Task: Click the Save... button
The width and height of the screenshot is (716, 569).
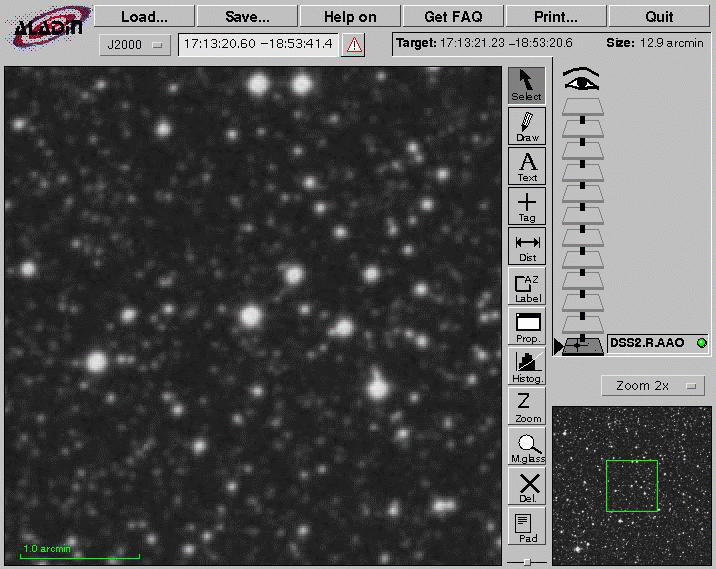Action: (247, 16)
